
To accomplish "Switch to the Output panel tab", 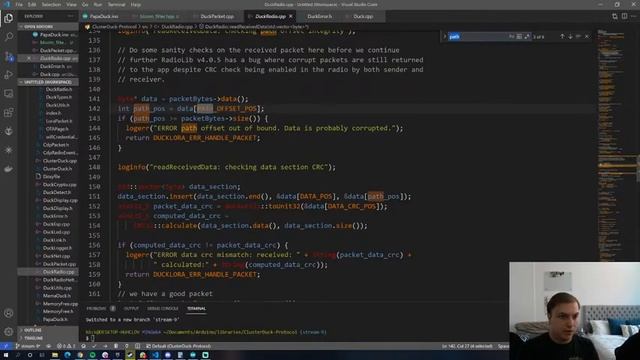I will 131,309.
